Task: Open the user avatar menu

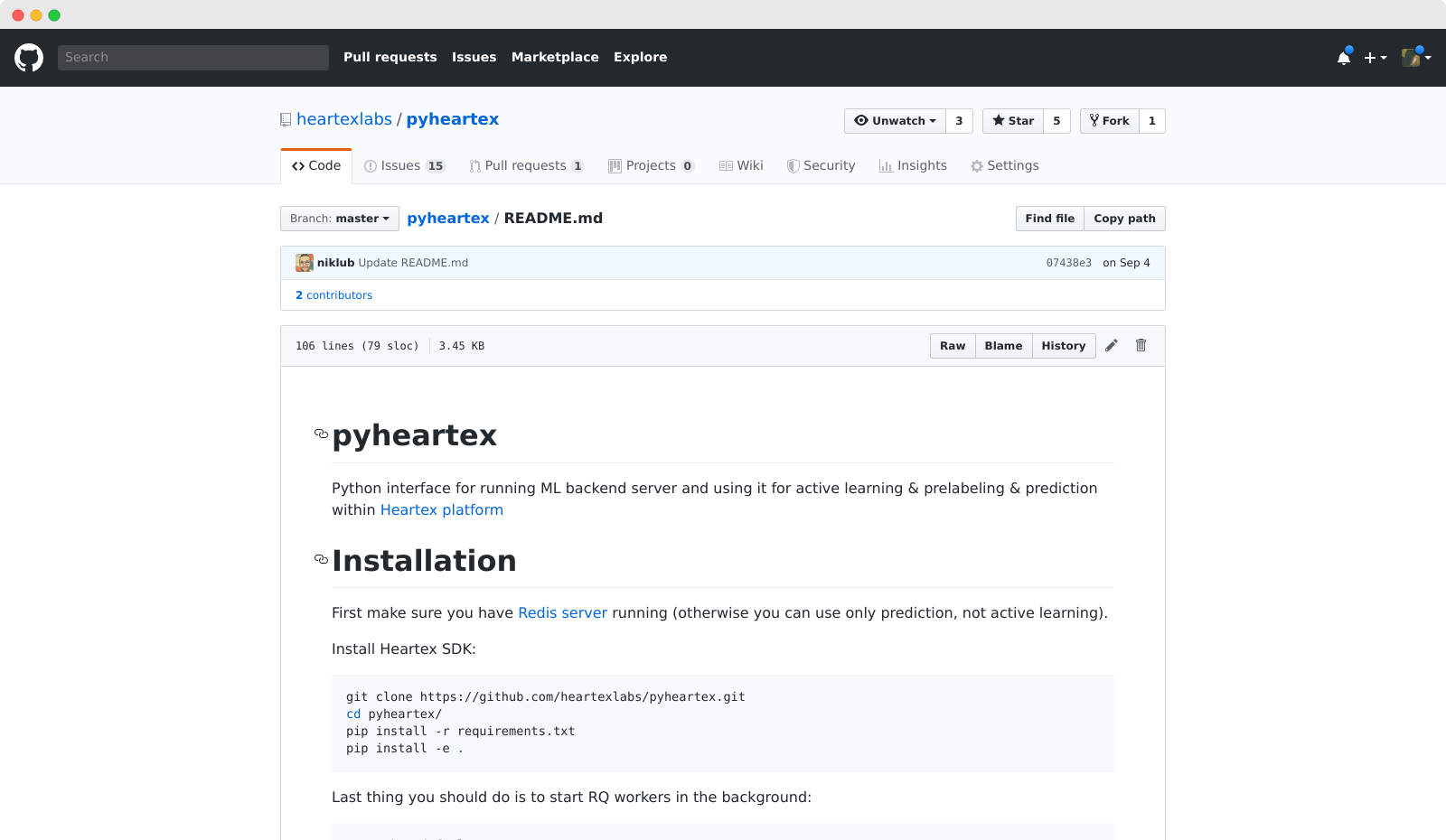Action: 1416,58
